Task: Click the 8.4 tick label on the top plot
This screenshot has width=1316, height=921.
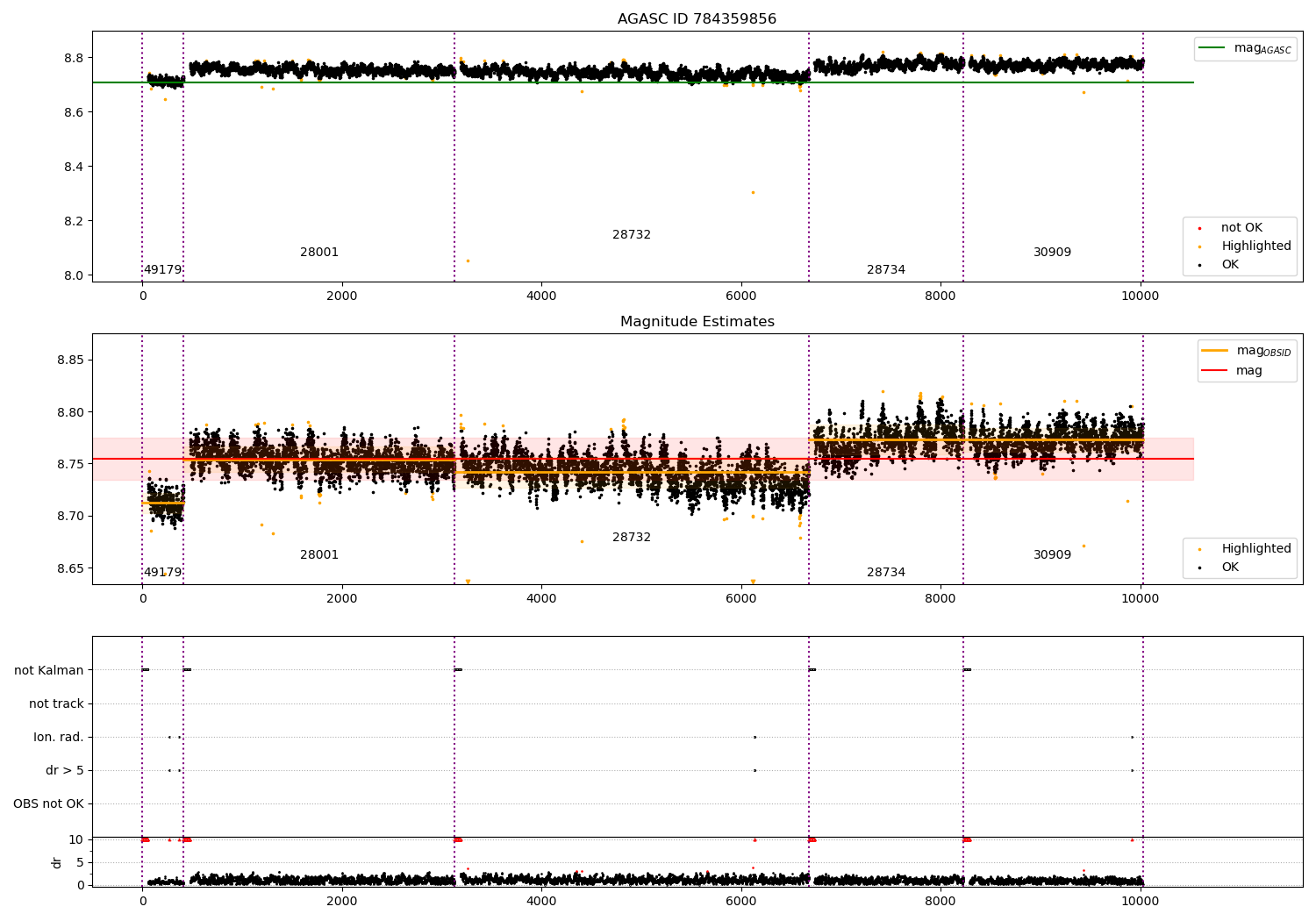Action: tap(74, 167)
